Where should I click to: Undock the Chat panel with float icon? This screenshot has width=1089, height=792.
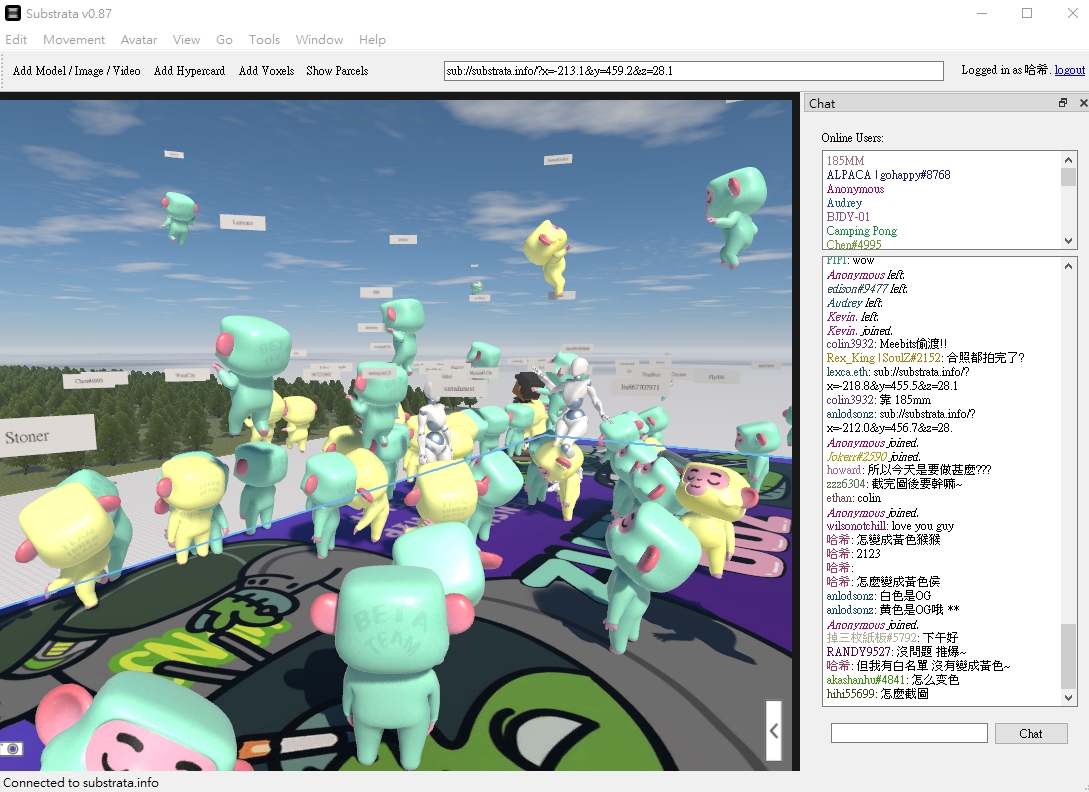(x=1063, y=103)
